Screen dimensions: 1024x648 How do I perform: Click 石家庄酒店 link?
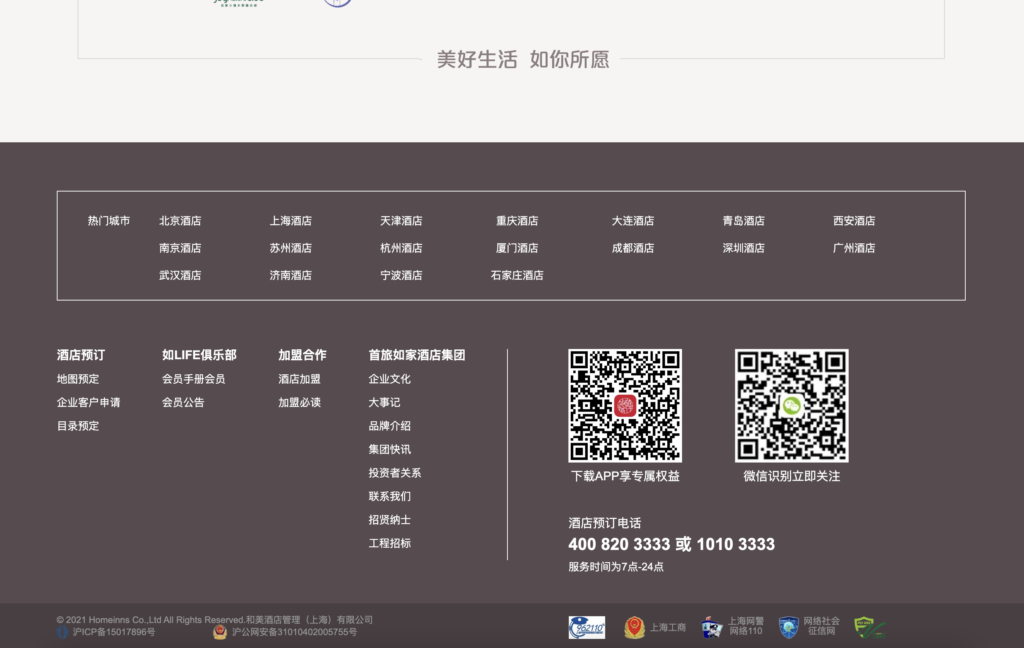point(517,276)
